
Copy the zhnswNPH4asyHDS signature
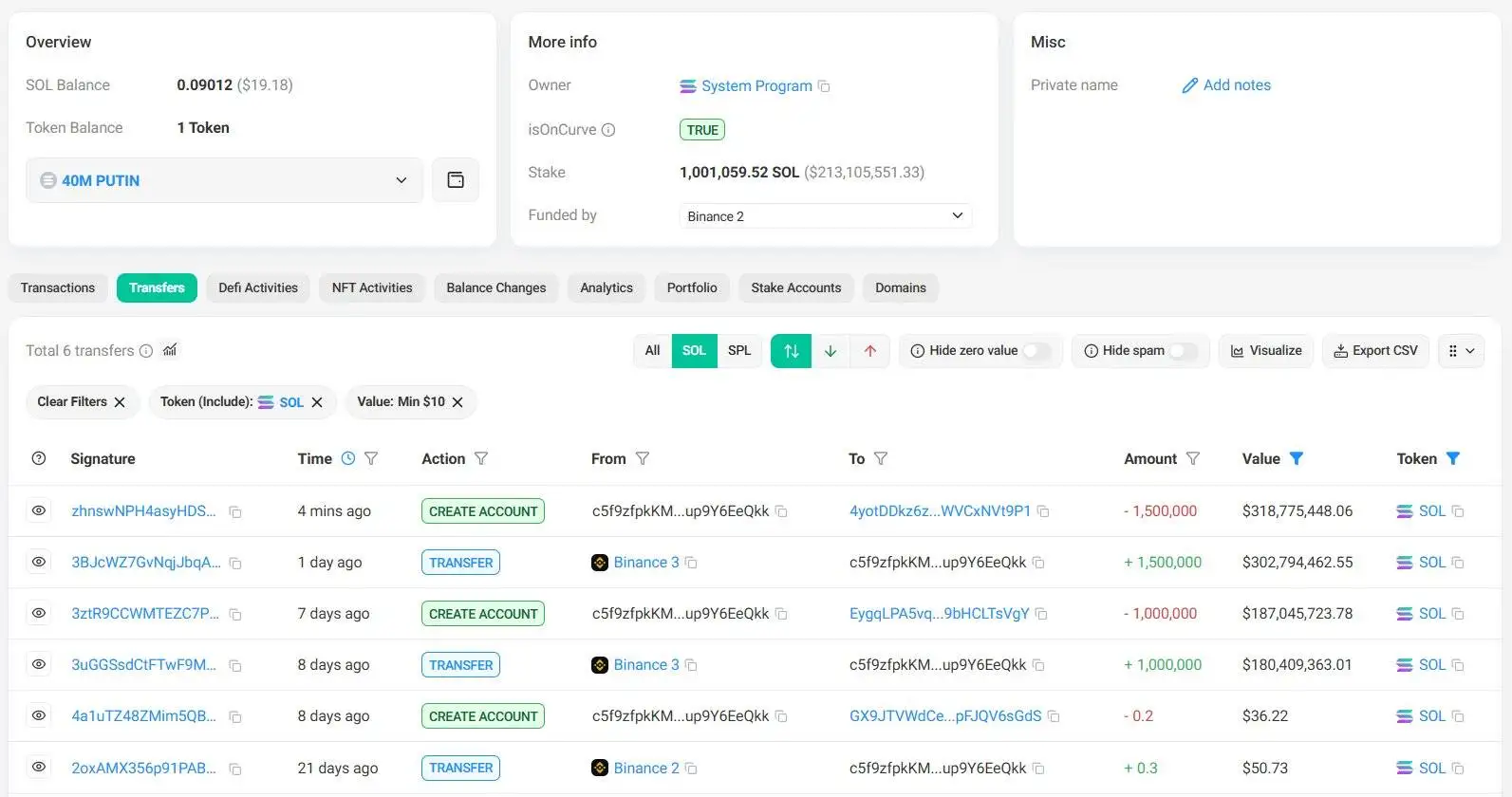[x=235, y=512]
